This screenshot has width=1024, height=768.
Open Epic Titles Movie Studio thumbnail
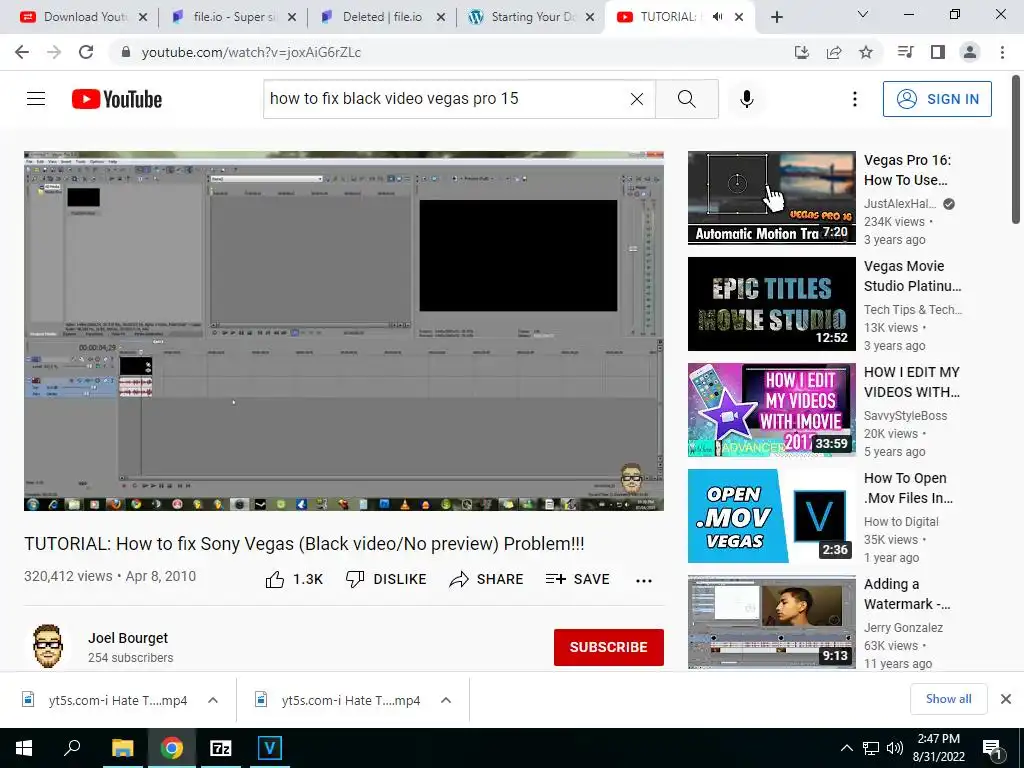771,304
